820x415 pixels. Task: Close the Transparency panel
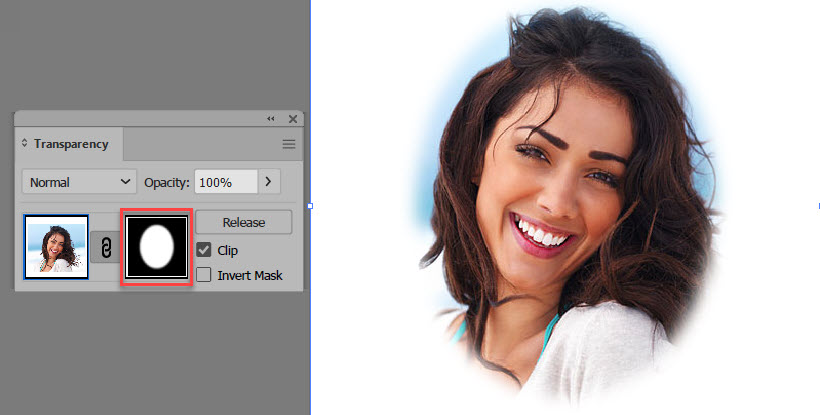pos(293,119)
